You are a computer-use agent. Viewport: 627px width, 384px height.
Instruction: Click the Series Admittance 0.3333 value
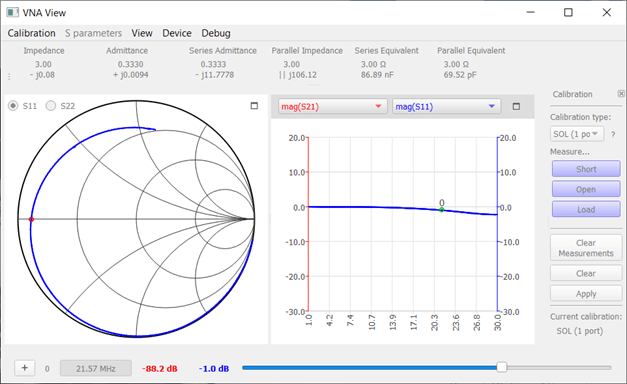[x=213, y=64]
